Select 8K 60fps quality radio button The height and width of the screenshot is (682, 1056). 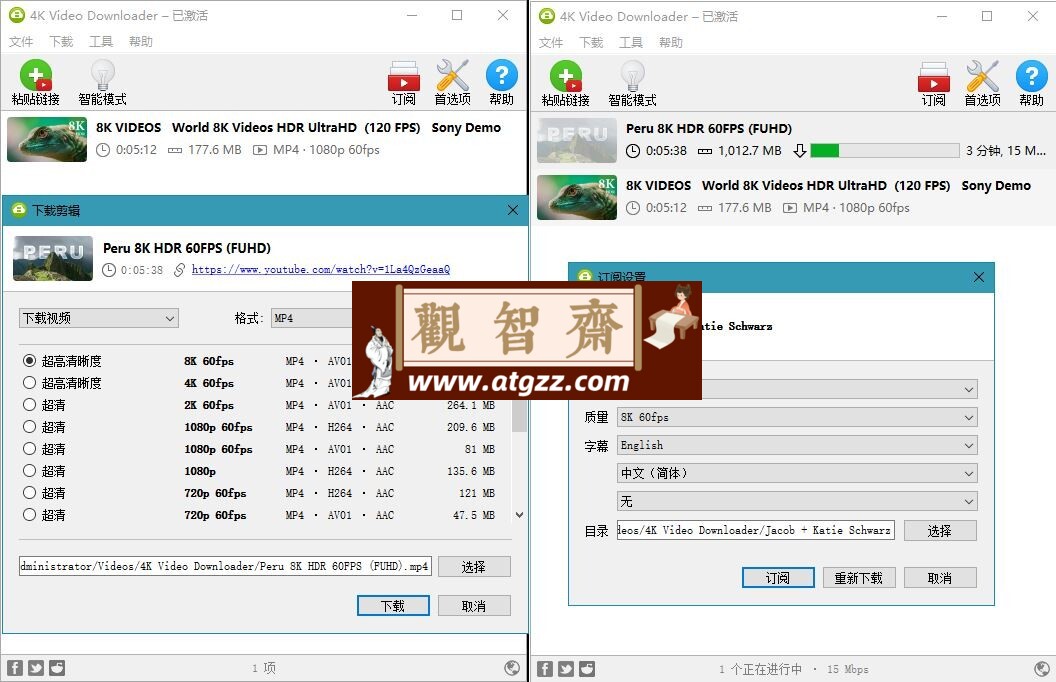[x=29, y=361]
